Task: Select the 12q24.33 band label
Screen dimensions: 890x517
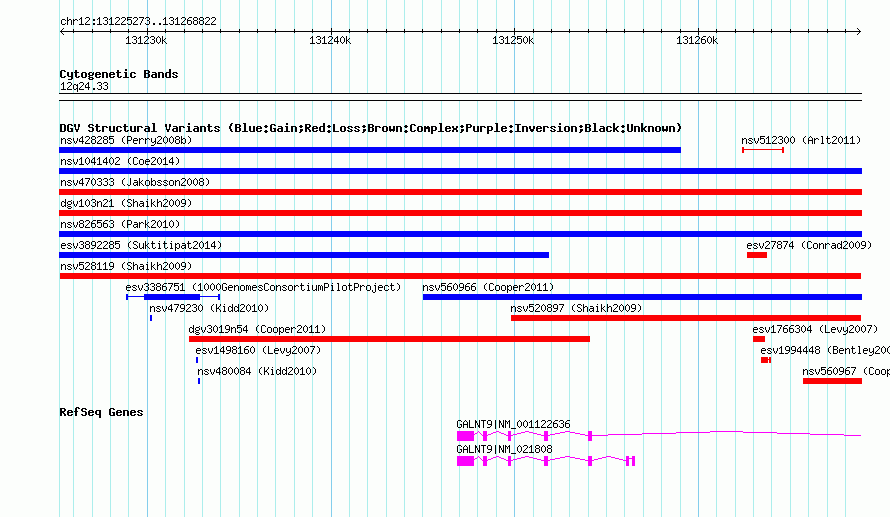Action: [84, 86]
